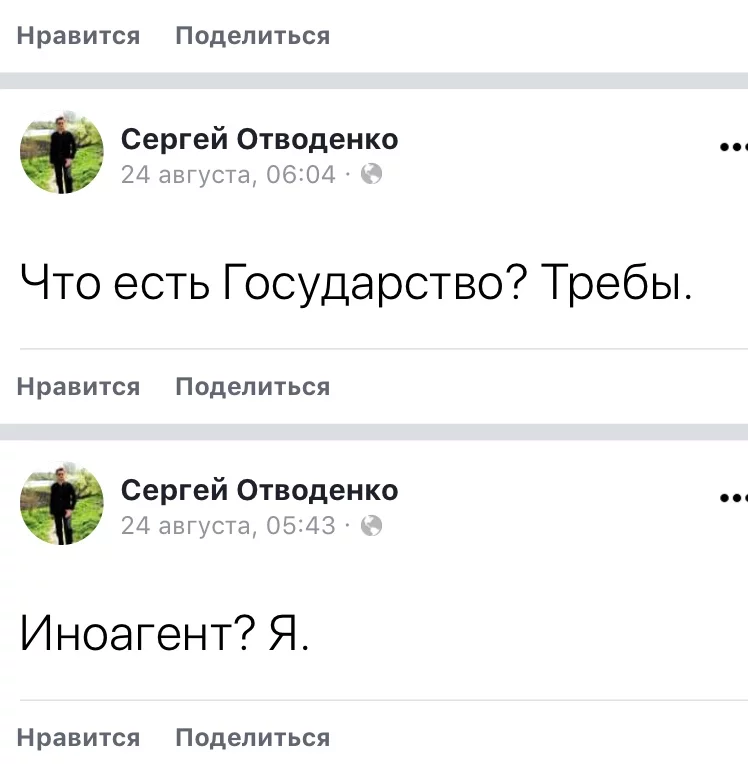Share the post "Иноагент? Я."
This screenshot has height=769, width=748.
point(252,738)
